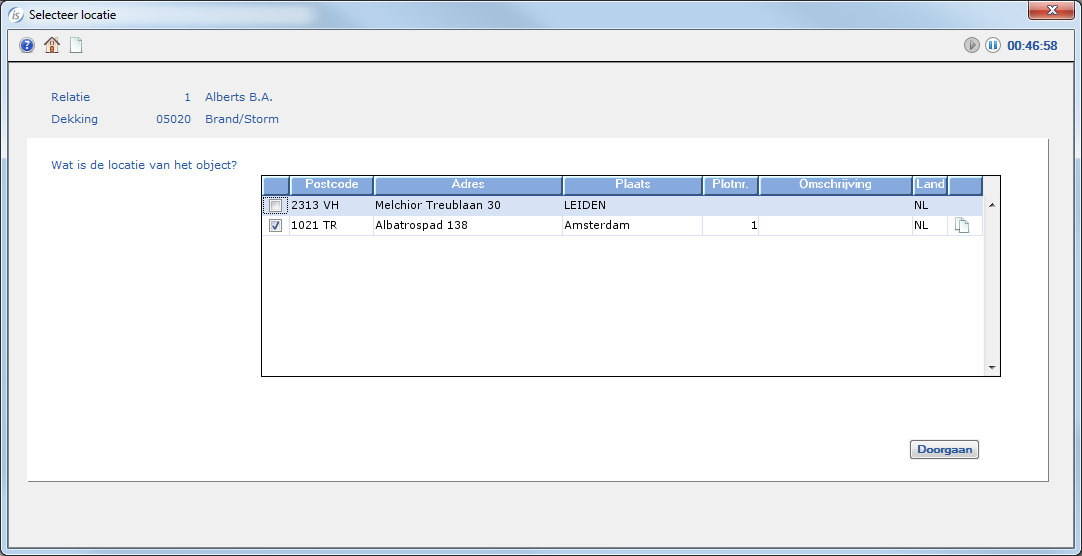Select the Omschrijving cell of Albatrospad row
This screenshot has height=556, width=1082.
[835, 226]
